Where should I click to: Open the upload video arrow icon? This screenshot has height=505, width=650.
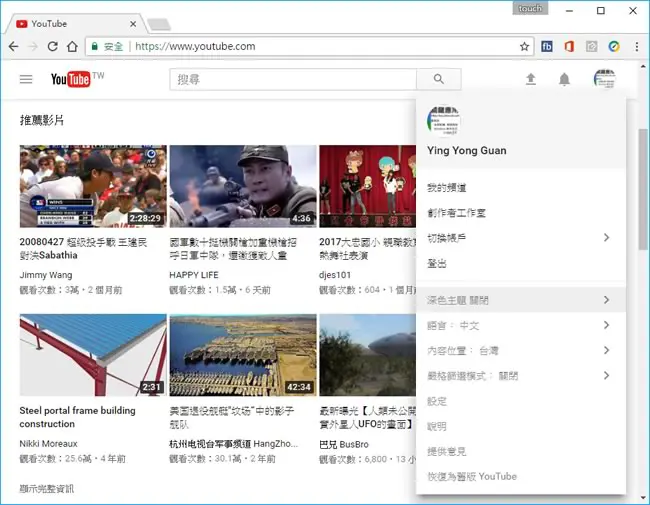(531, 79)
